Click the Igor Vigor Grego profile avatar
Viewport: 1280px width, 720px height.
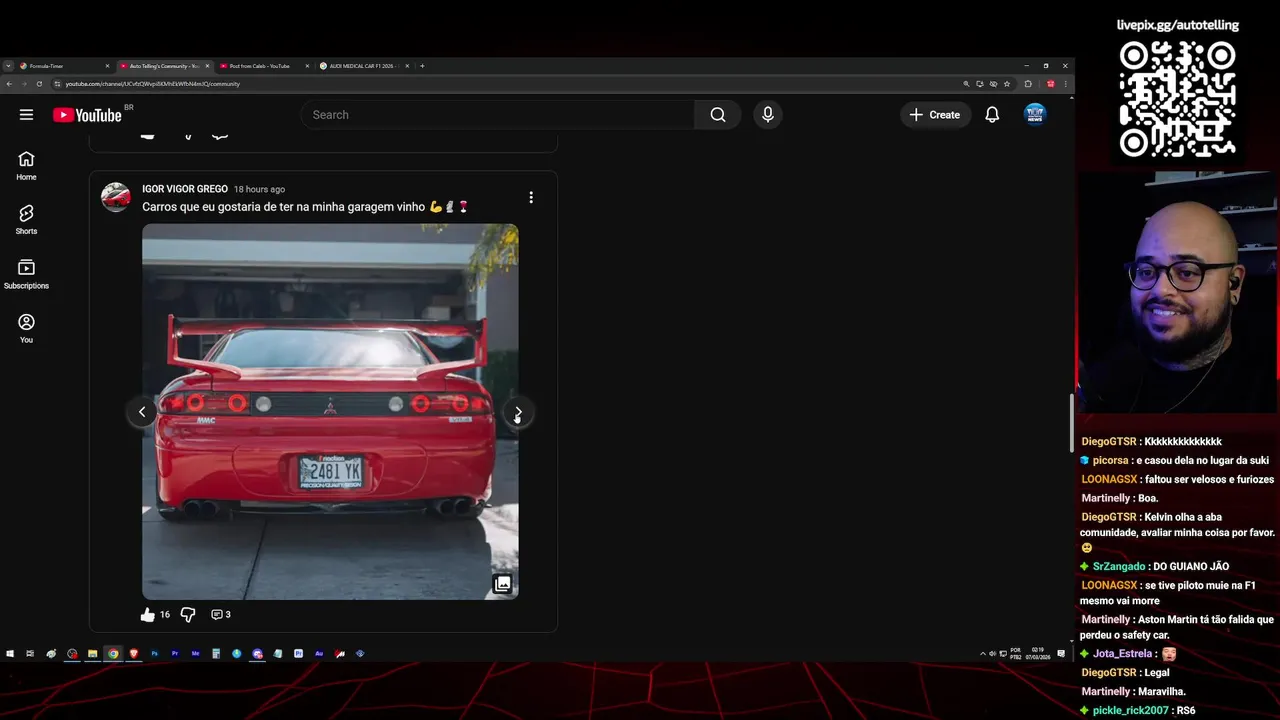pos(116,197)
